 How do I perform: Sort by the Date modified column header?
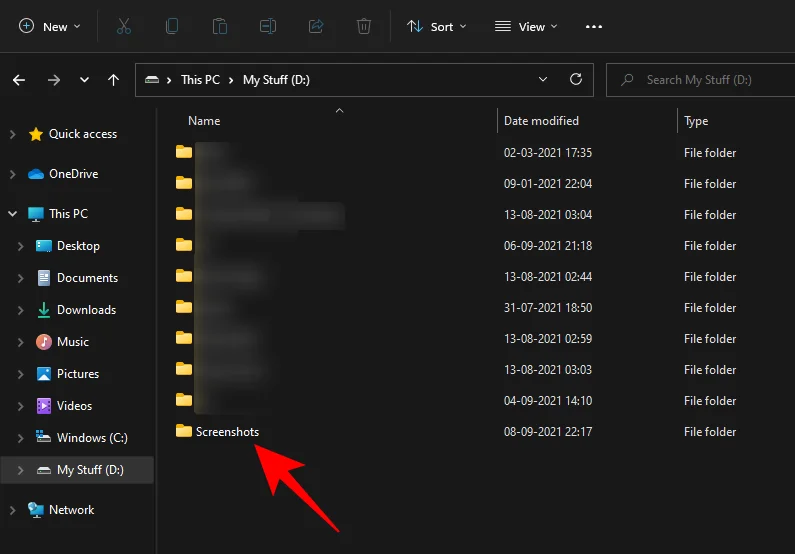(541, 121)
